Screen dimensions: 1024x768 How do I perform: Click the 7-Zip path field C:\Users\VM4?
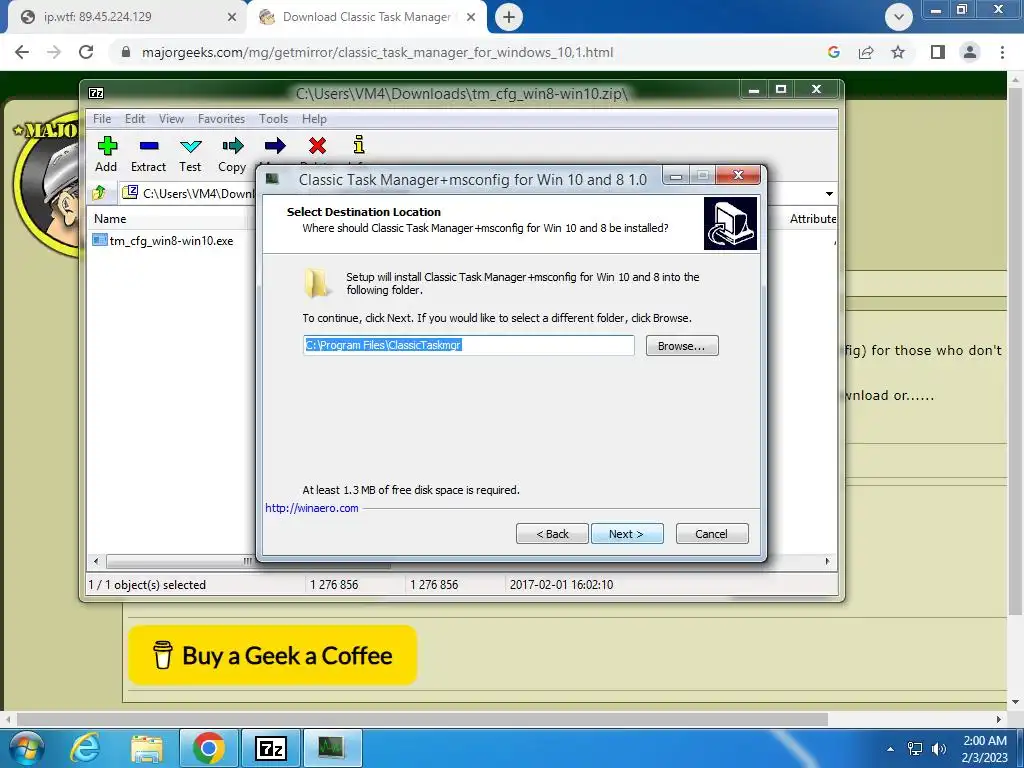pyautogui.click(x=198, y=193)
